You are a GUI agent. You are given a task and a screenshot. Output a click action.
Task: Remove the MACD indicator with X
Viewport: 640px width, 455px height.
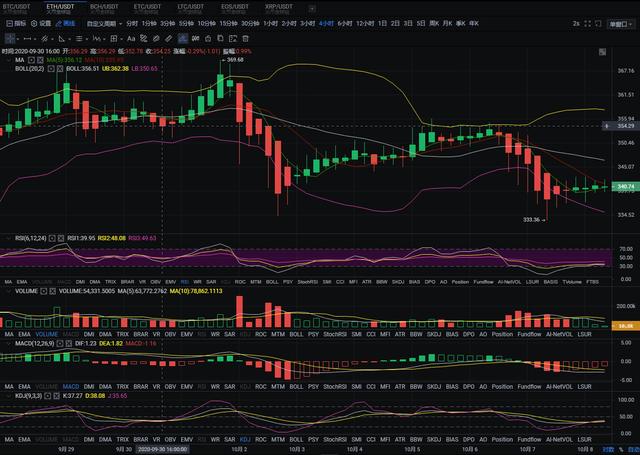click(69, 344)
